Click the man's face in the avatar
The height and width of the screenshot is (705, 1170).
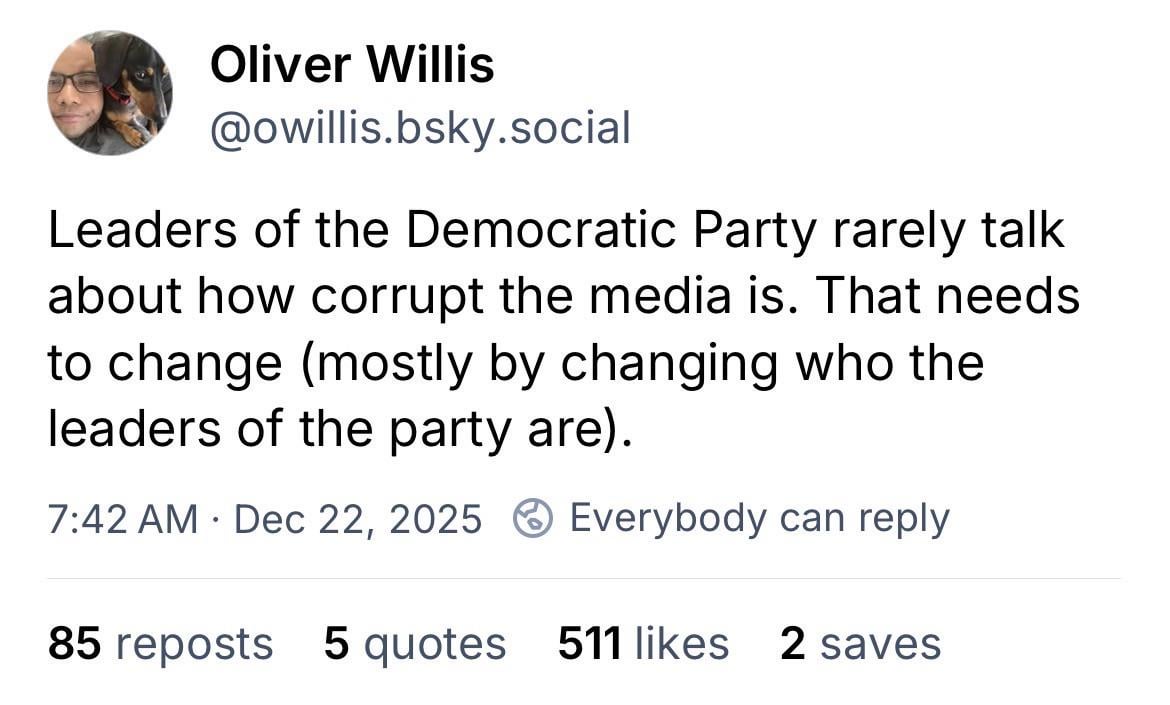(76, 100)
